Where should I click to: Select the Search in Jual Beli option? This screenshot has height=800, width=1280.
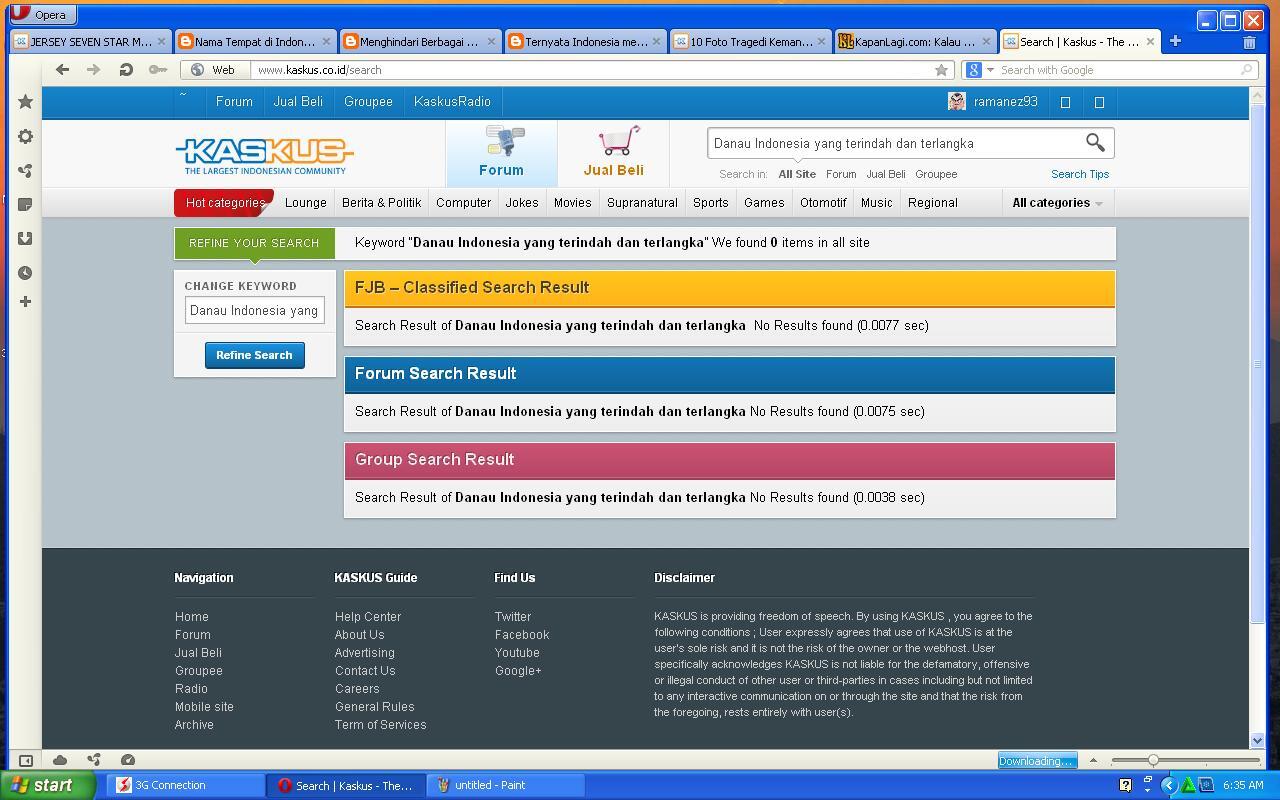point(885,174)
